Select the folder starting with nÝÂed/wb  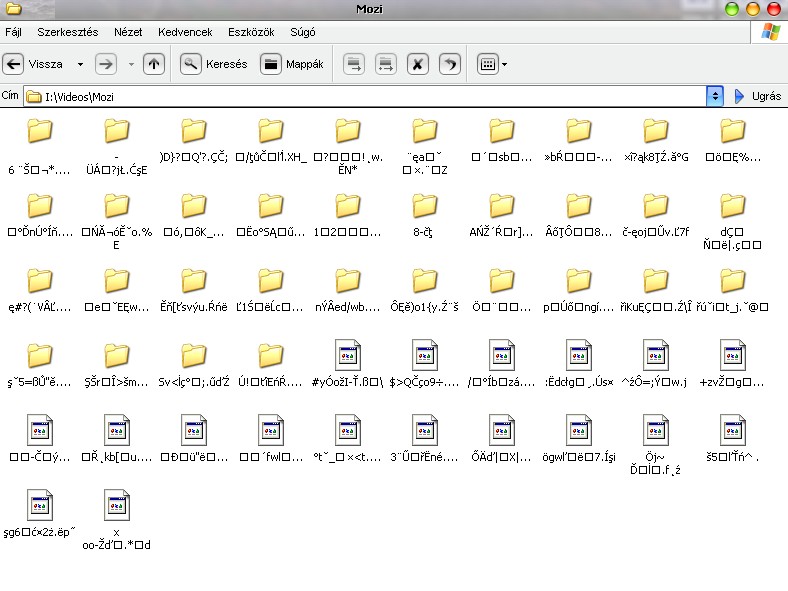[347, 291]
